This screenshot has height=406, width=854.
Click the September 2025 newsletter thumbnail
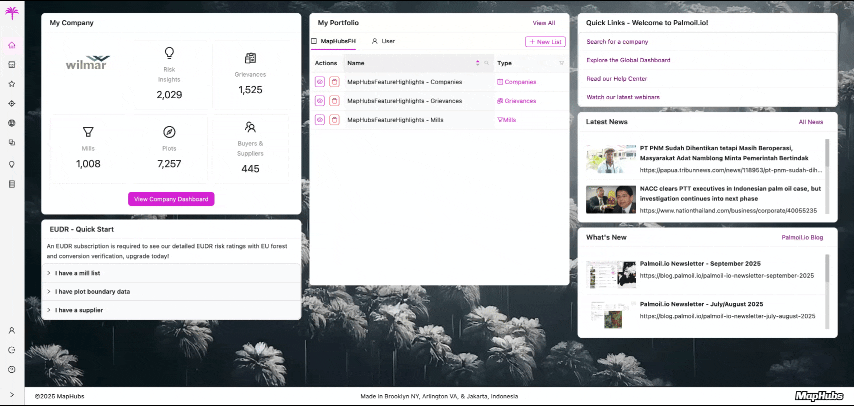(611, 274)
